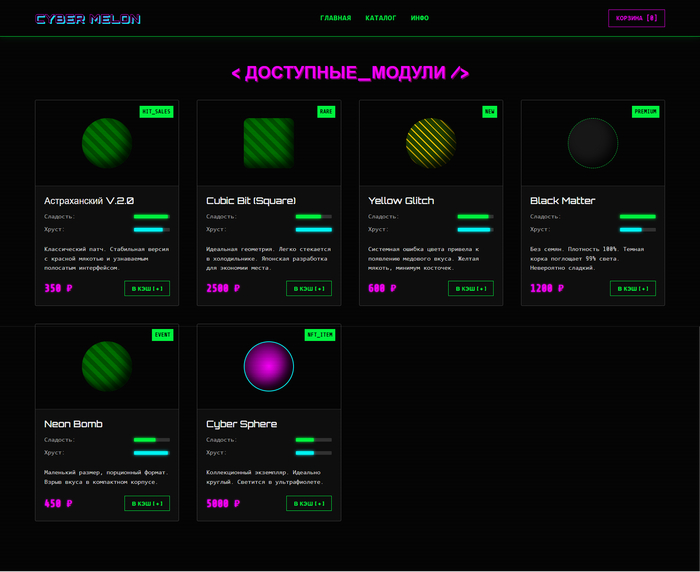The image size is (700, 572).
Task: Click the Cubic Bit (Square) product title
Action: (x=251, y=201)
